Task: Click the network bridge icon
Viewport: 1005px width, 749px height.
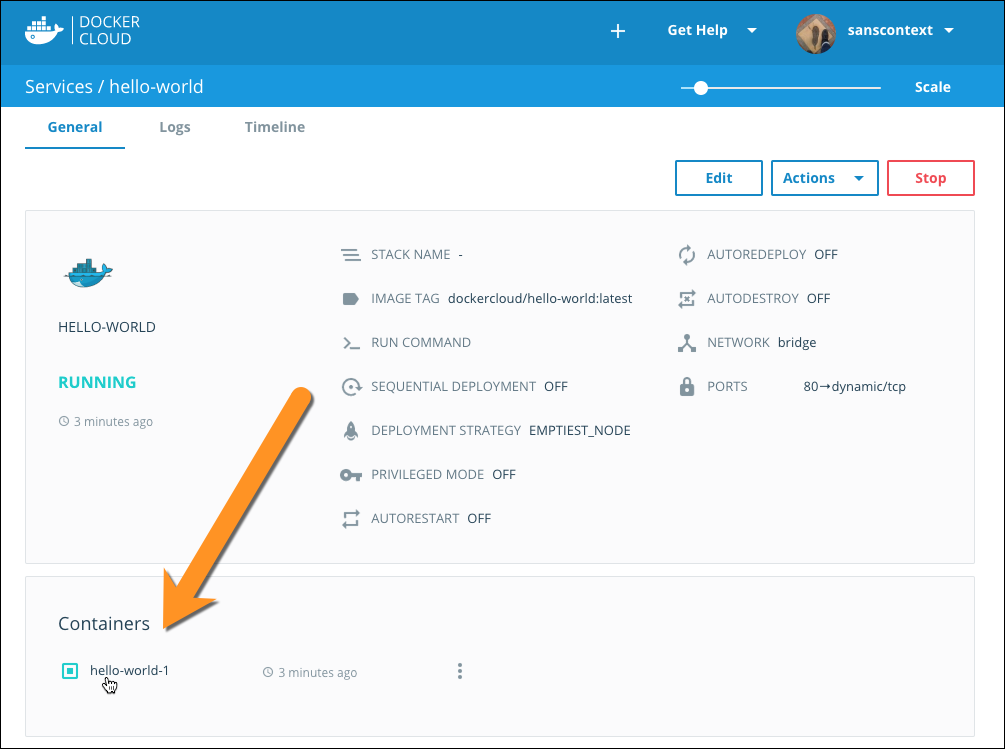Action: [686, 343]
